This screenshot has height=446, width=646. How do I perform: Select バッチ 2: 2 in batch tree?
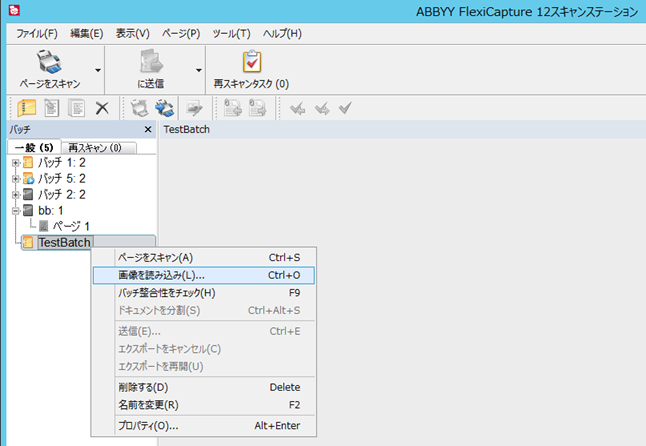click(x=62, y=194)
